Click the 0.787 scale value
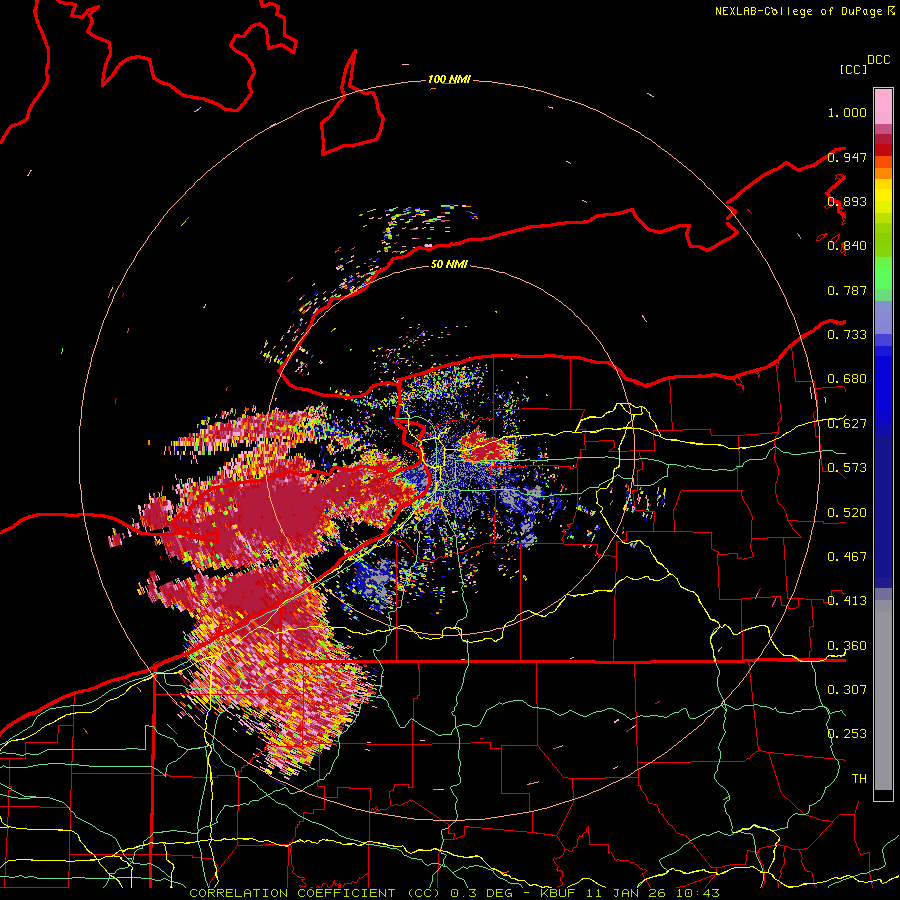900x900 pixels. pos(847,290)
